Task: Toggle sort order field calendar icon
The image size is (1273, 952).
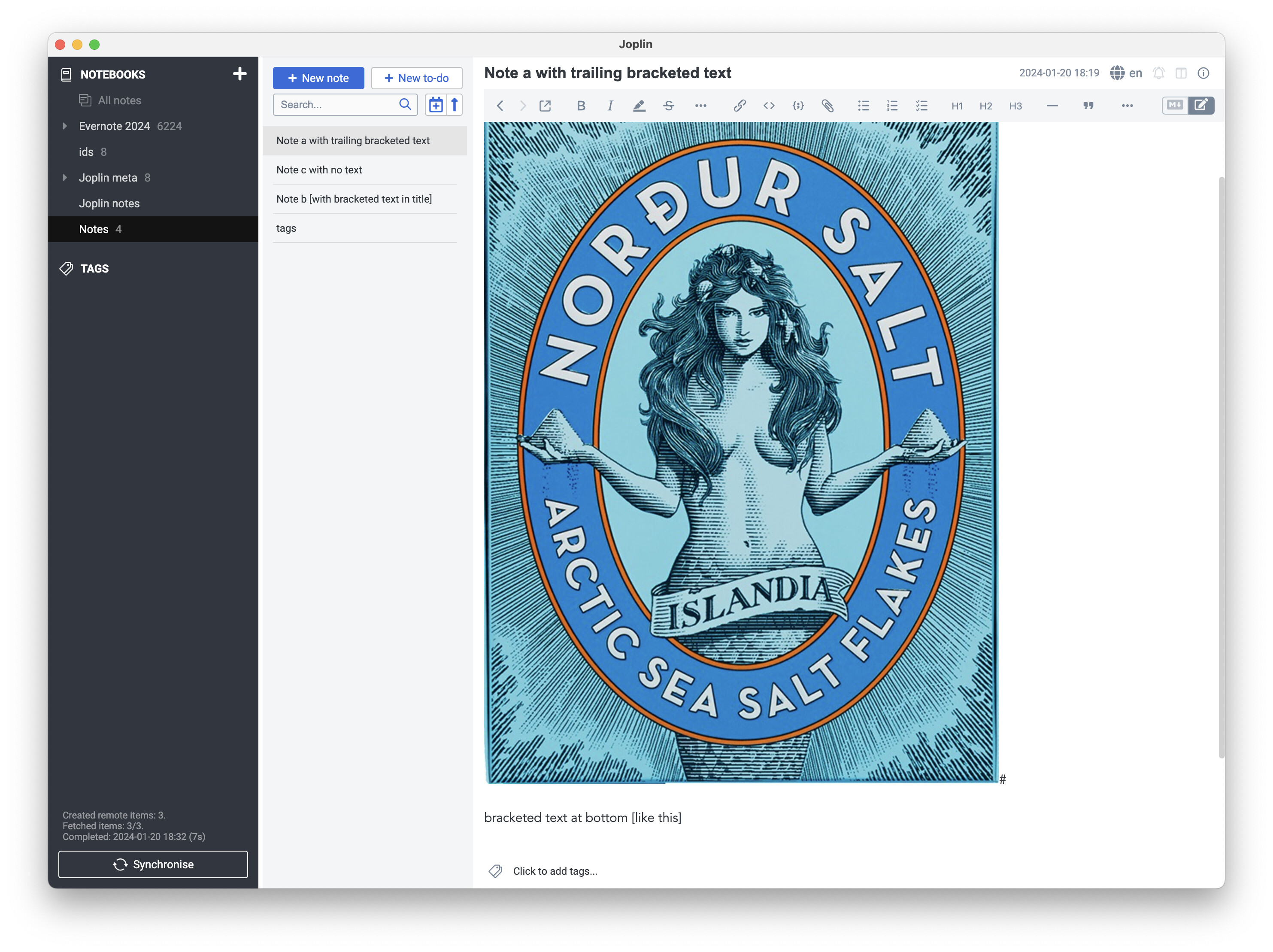Action: point(436,105)
